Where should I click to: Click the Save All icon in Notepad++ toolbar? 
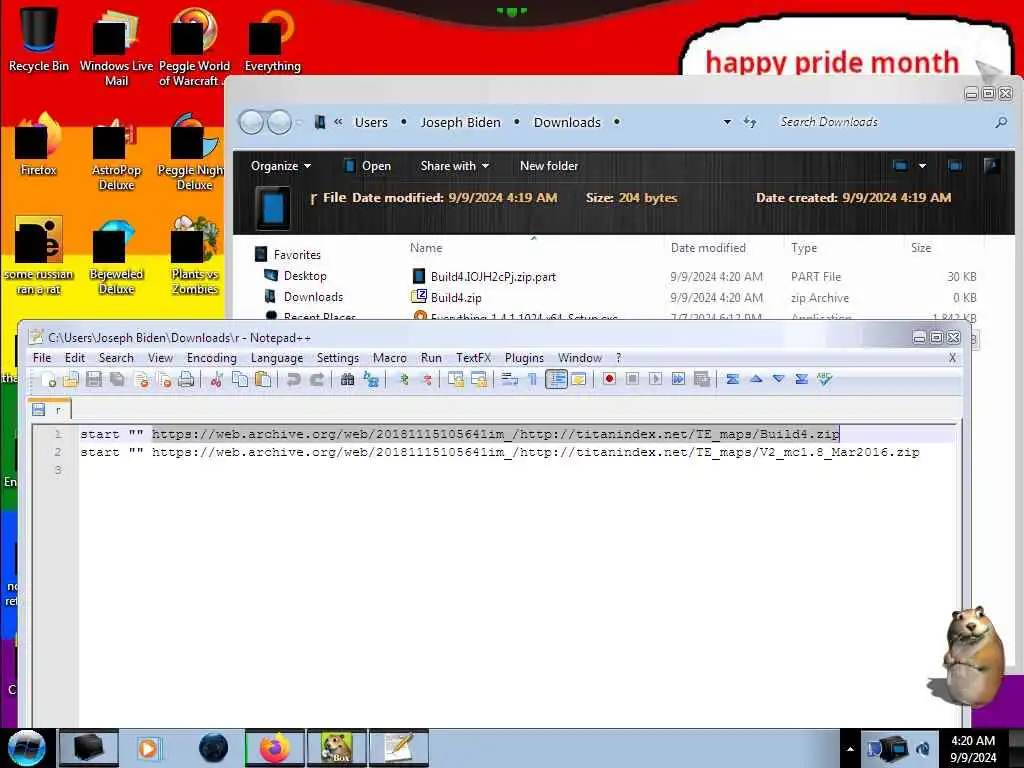[118, 379]
